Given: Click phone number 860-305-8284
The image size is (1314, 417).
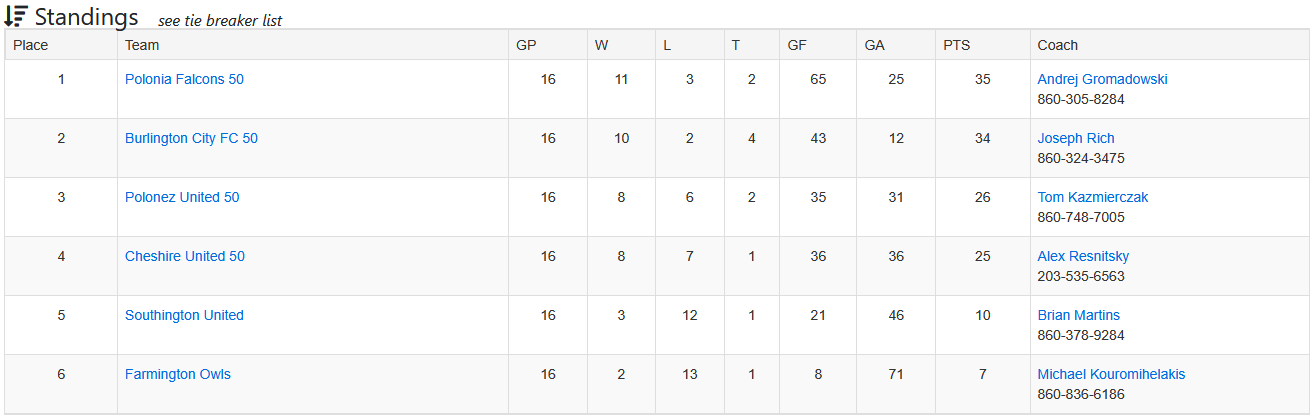Looking at the screenshot, I should pyautogui.click(x=1081, y=99).
